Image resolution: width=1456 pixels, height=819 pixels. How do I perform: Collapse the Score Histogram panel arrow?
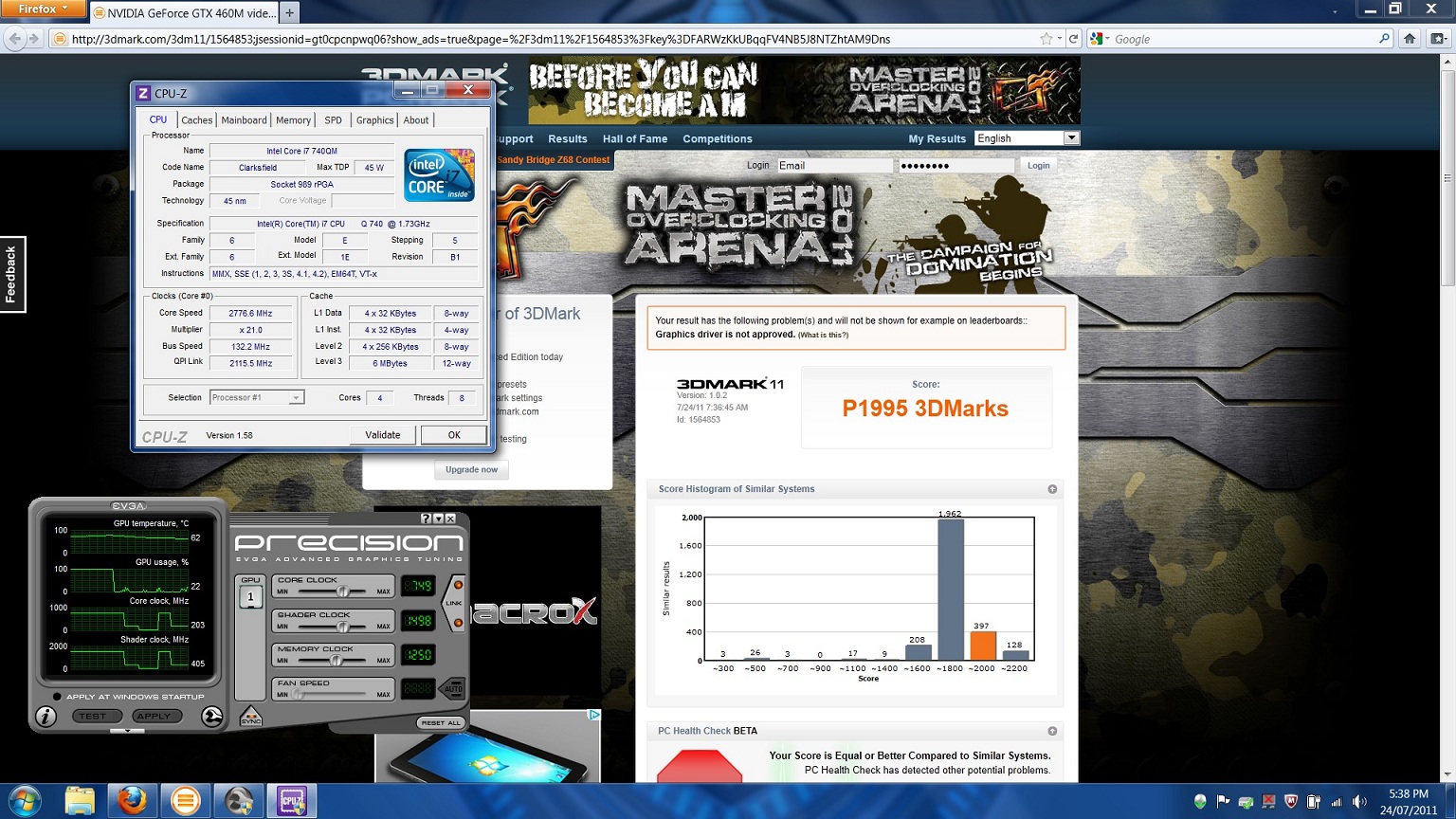coord(1052,489)
